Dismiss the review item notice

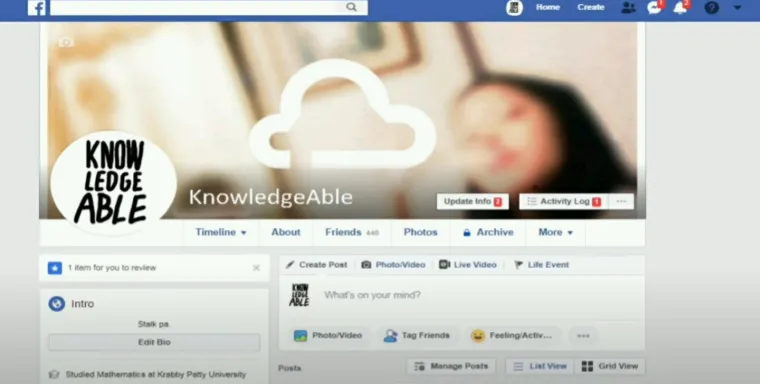tap(256, 268)
